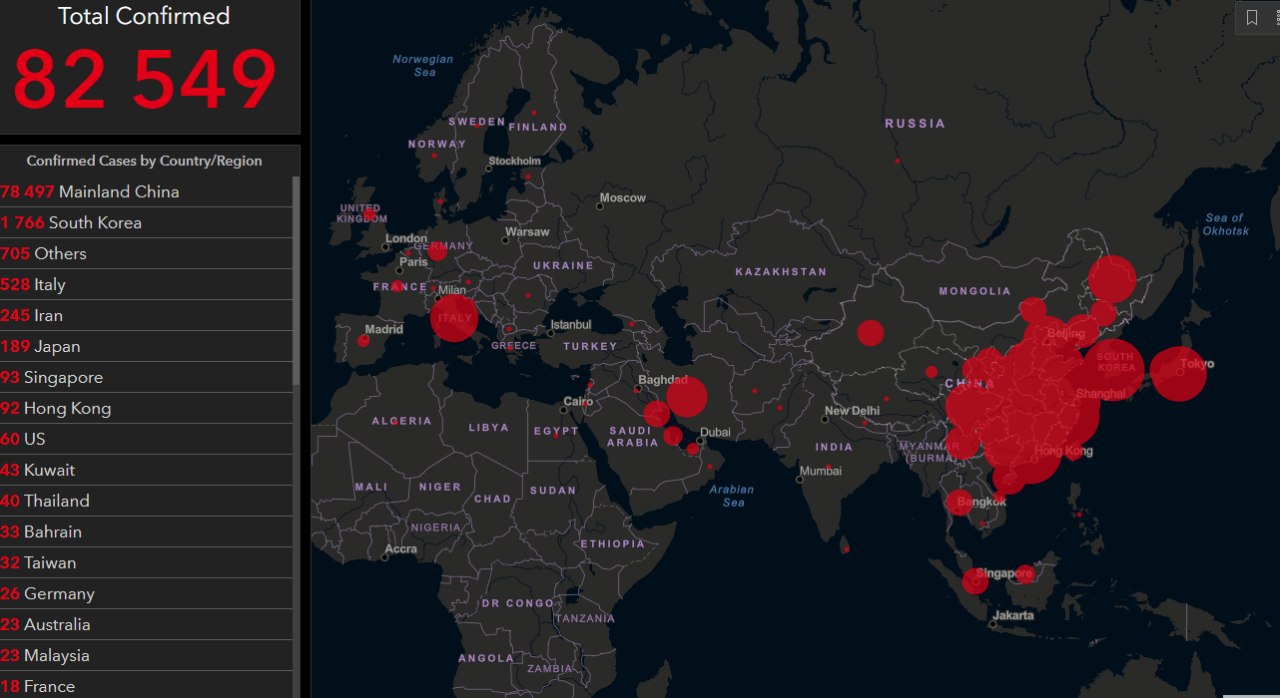The image size is (1280, 698).
Task: Select the Mainland China row in the list
Action: pos(146,192)
